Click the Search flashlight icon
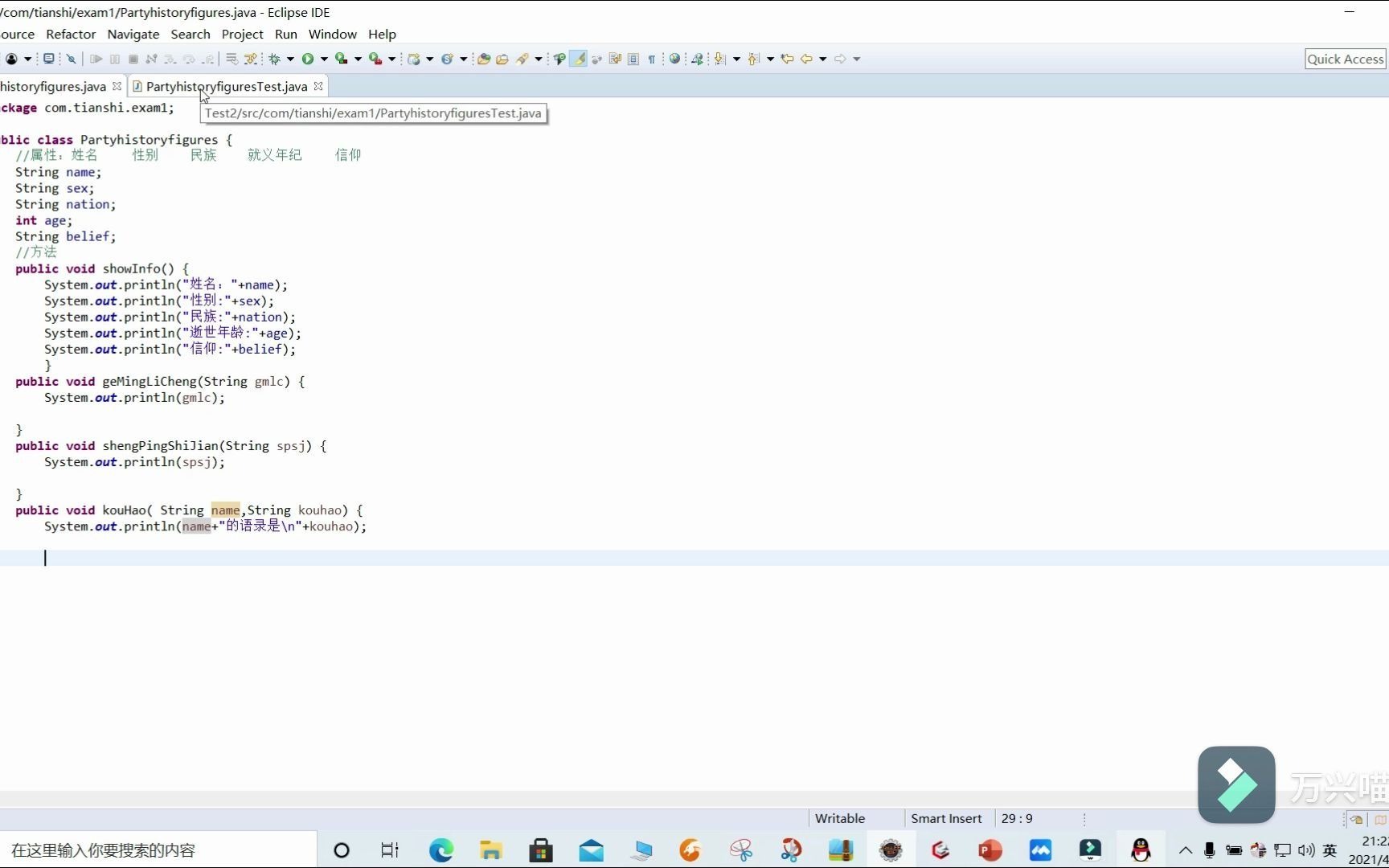 [522, 59]
